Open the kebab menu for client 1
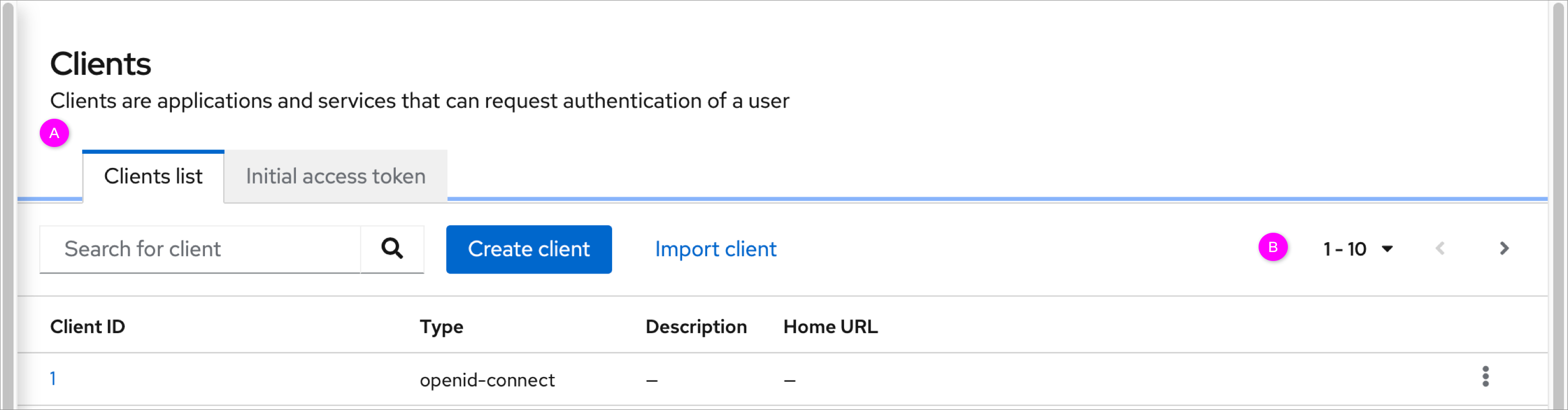Viewport: 1568px width, 410px height. [1485, 377]
